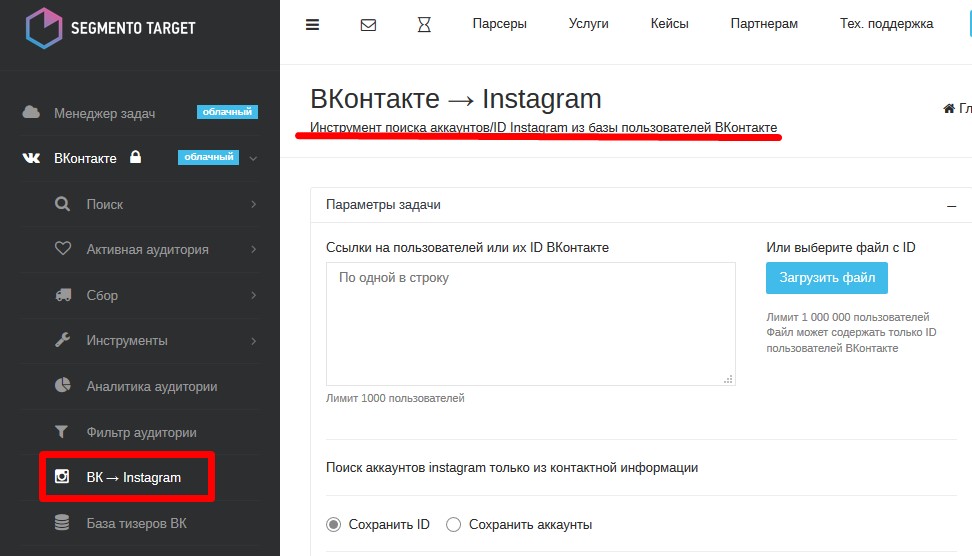Screen dimensions: 972x556
Task: Click text 'Поиск аккаунтов instagram только из контактной информации'
Action: [x=512, y=467]
